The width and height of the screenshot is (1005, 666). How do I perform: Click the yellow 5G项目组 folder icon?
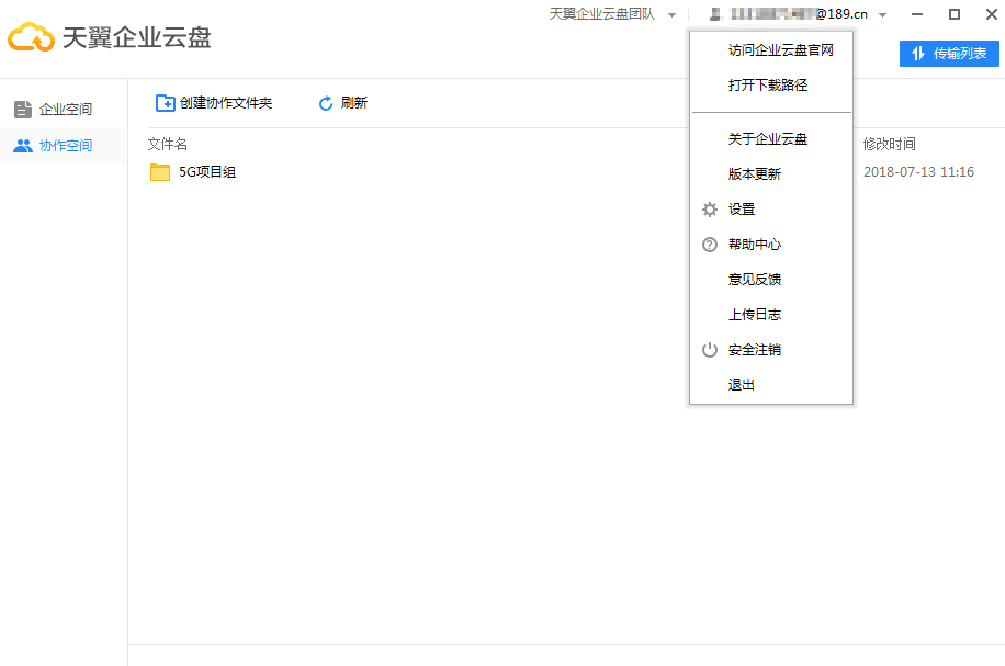[x=160, y=172]
